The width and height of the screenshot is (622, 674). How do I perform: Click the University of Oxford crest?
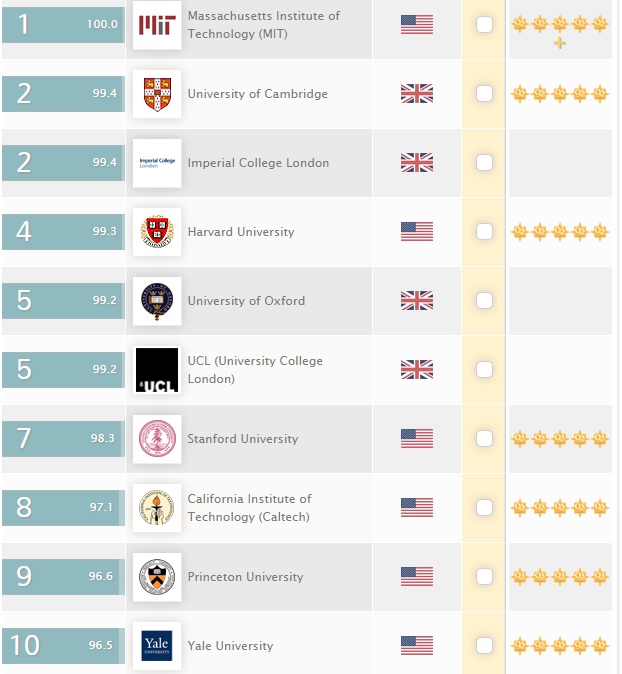[157, 301]
